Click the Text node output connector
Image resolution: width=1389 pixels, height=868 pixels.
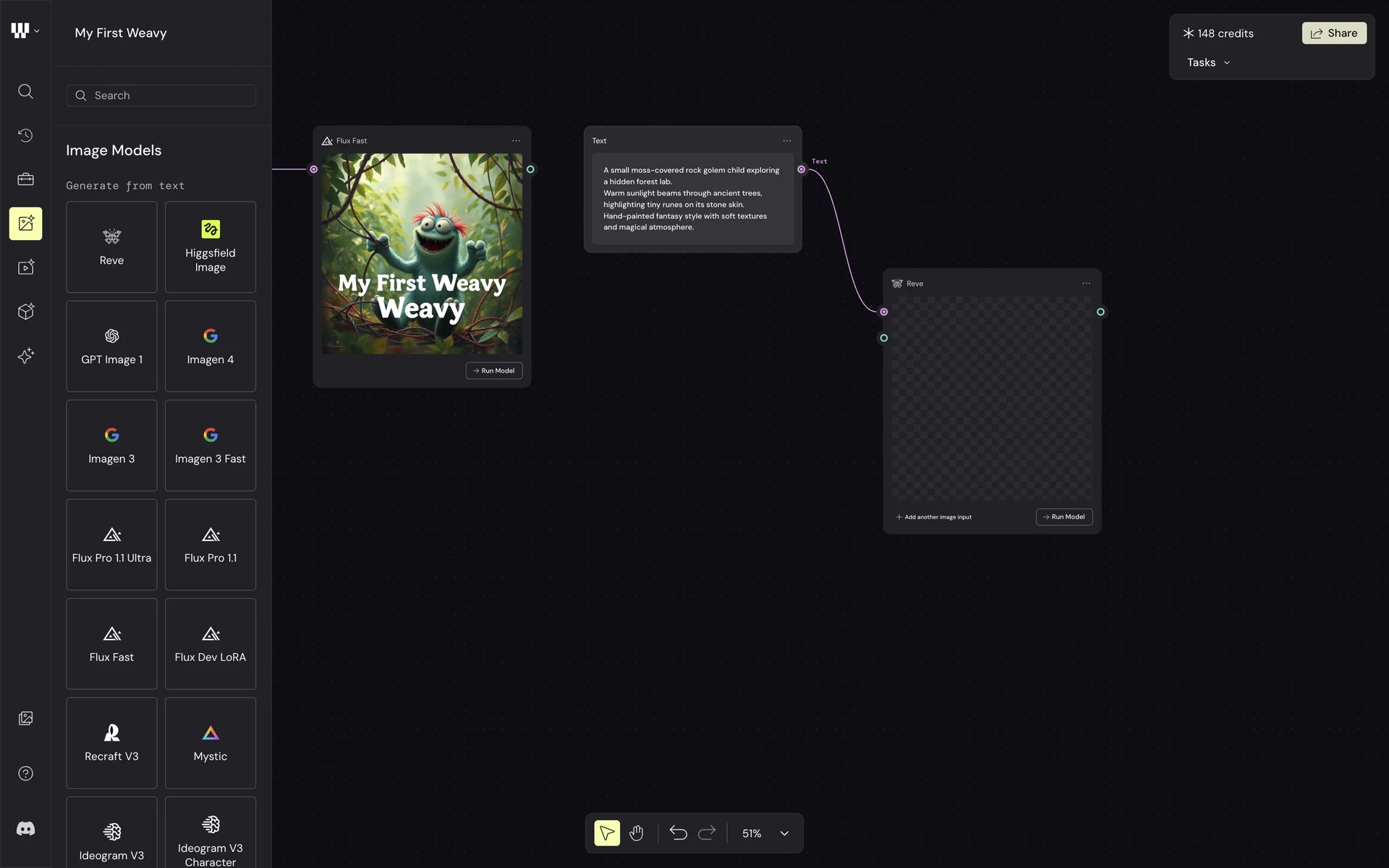tap(801, 169)
